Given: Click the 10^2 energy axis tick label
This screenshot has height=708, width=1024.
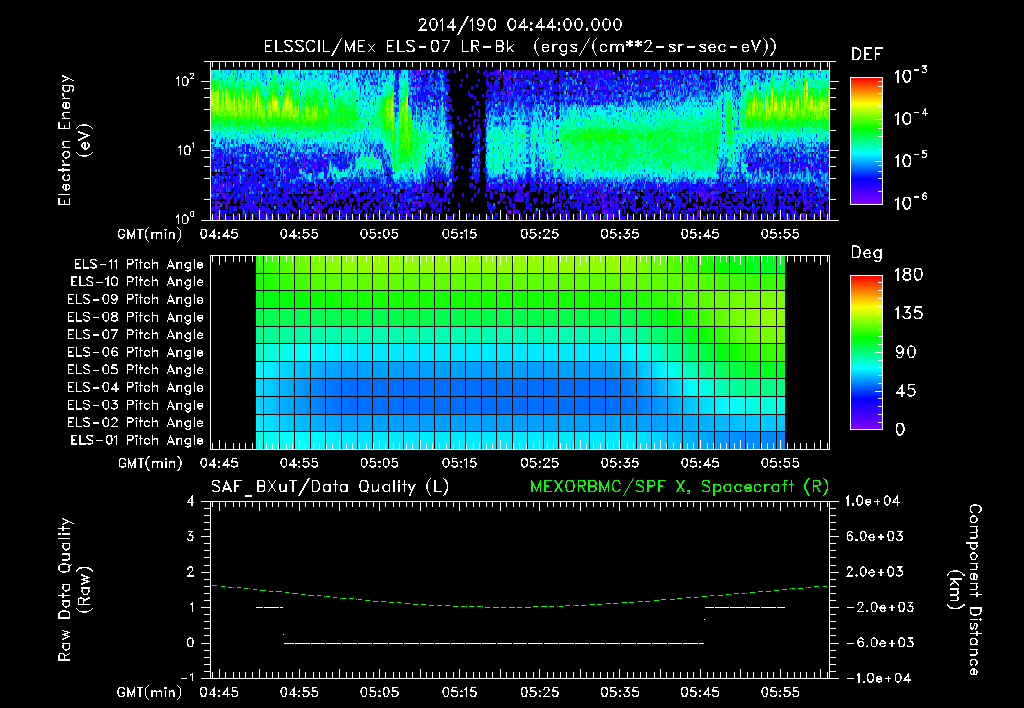Looking at the screenshot, I should [185, 80].
